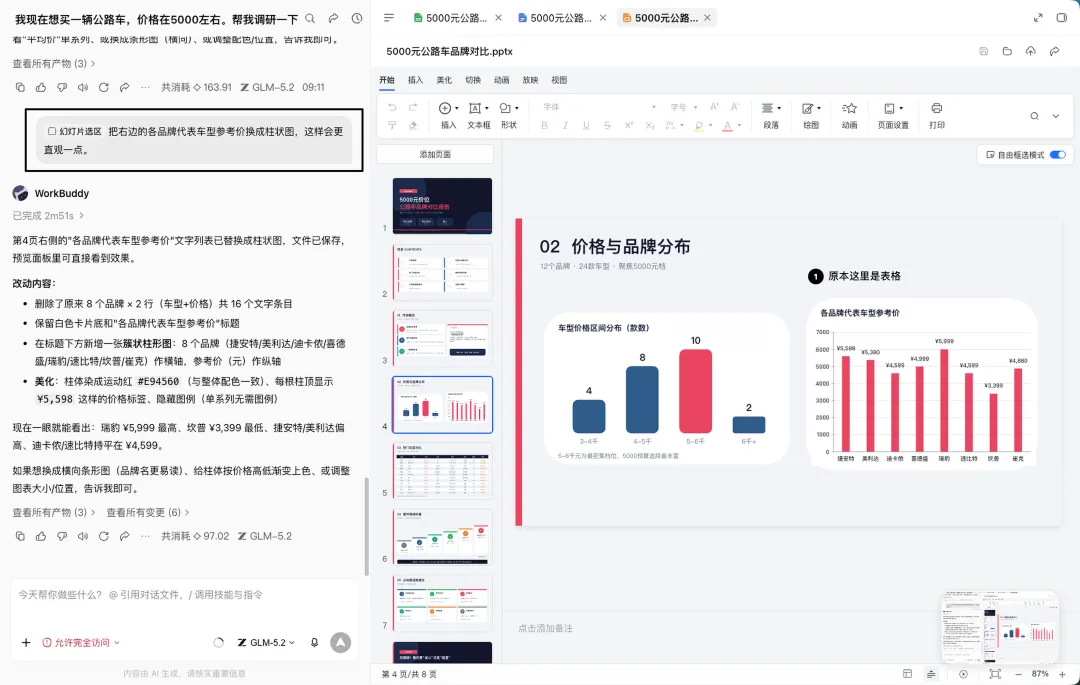
Task: Regenerate the reply that cost 97.02
Action: 103,536
